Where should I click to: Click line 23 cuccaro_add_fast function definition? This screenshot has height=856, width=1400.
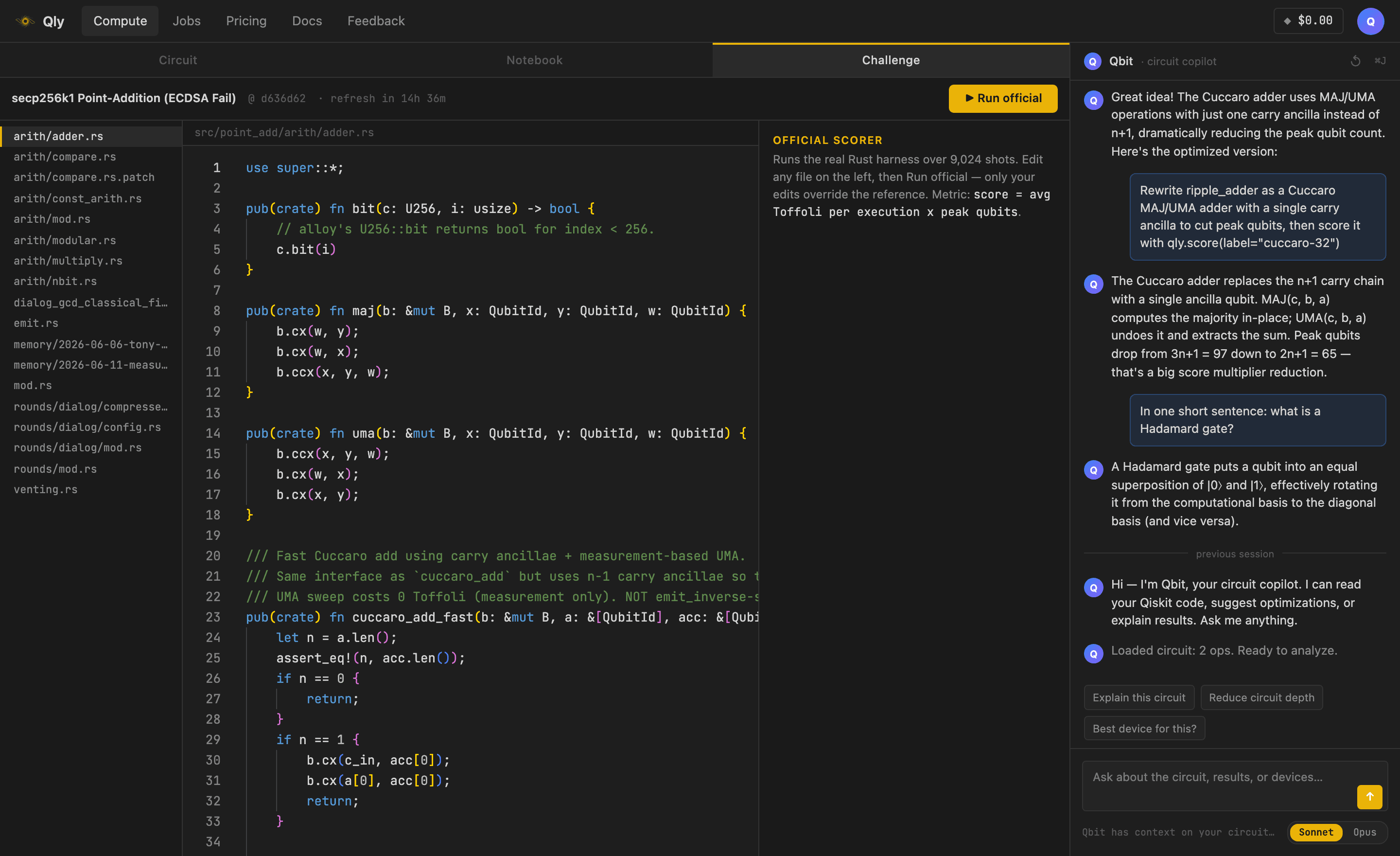pos(502,617)
